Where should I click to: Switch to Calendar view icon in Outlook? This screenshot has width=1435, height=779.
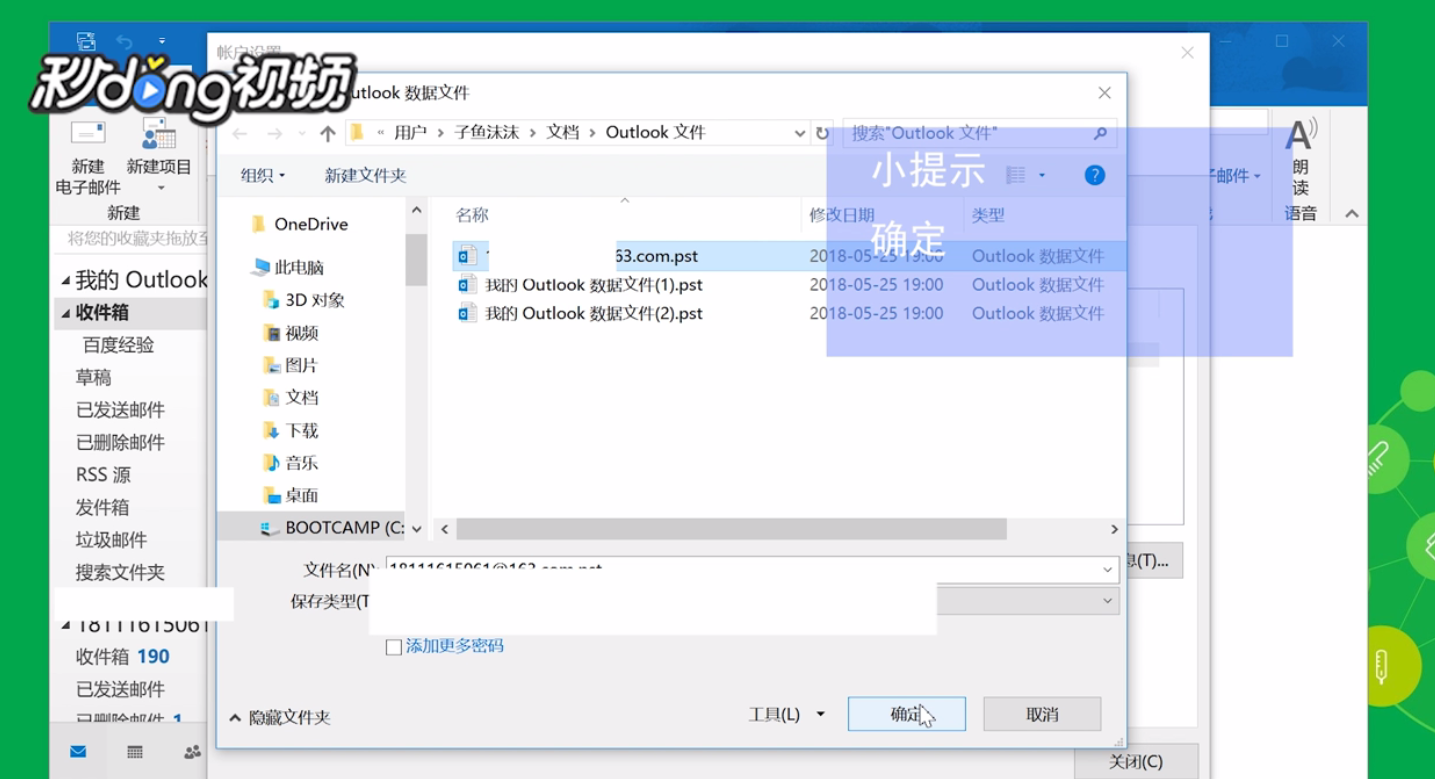click(135, 752)
